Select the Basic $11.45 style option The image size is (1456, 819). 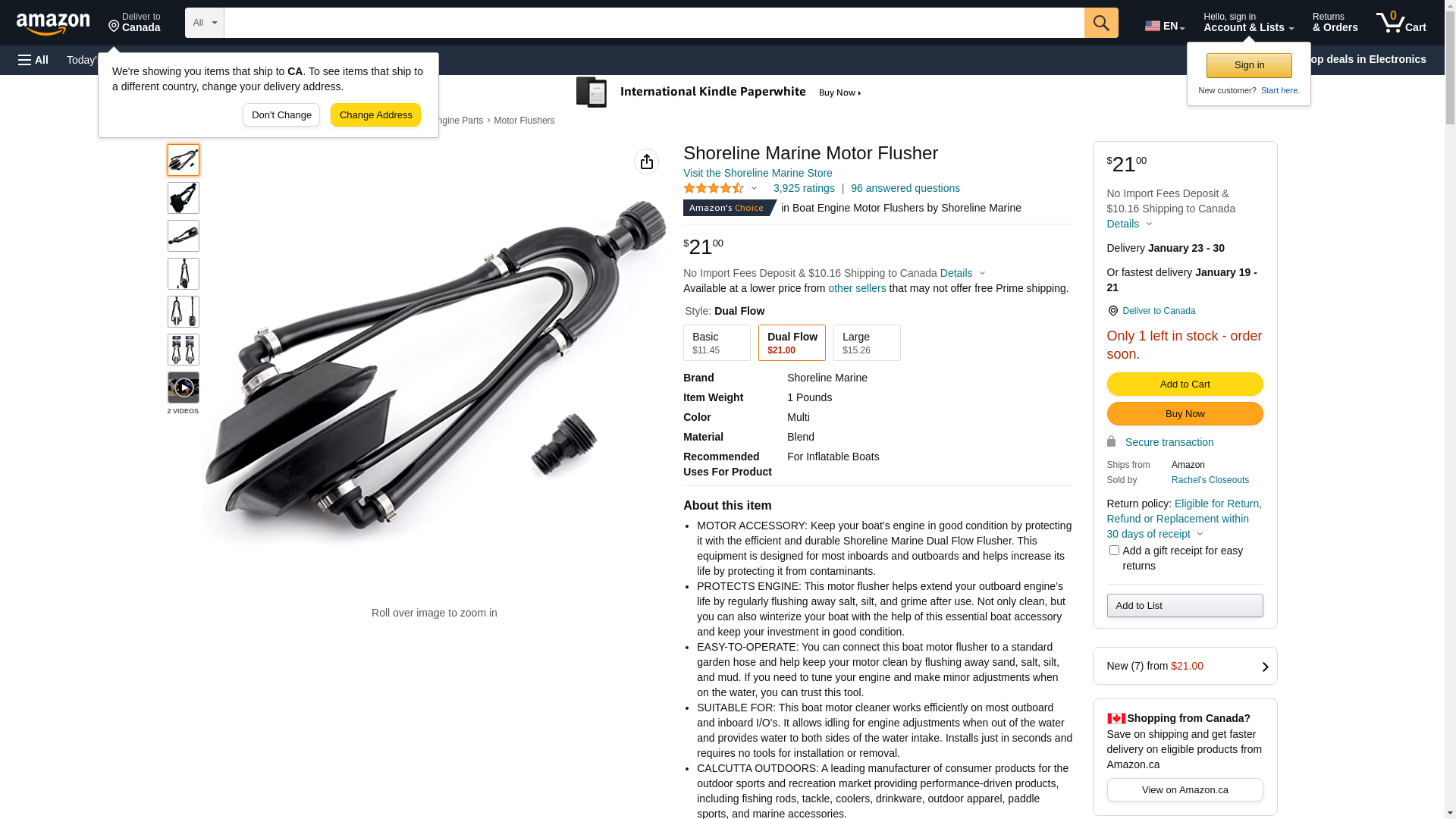coord(717,343)
